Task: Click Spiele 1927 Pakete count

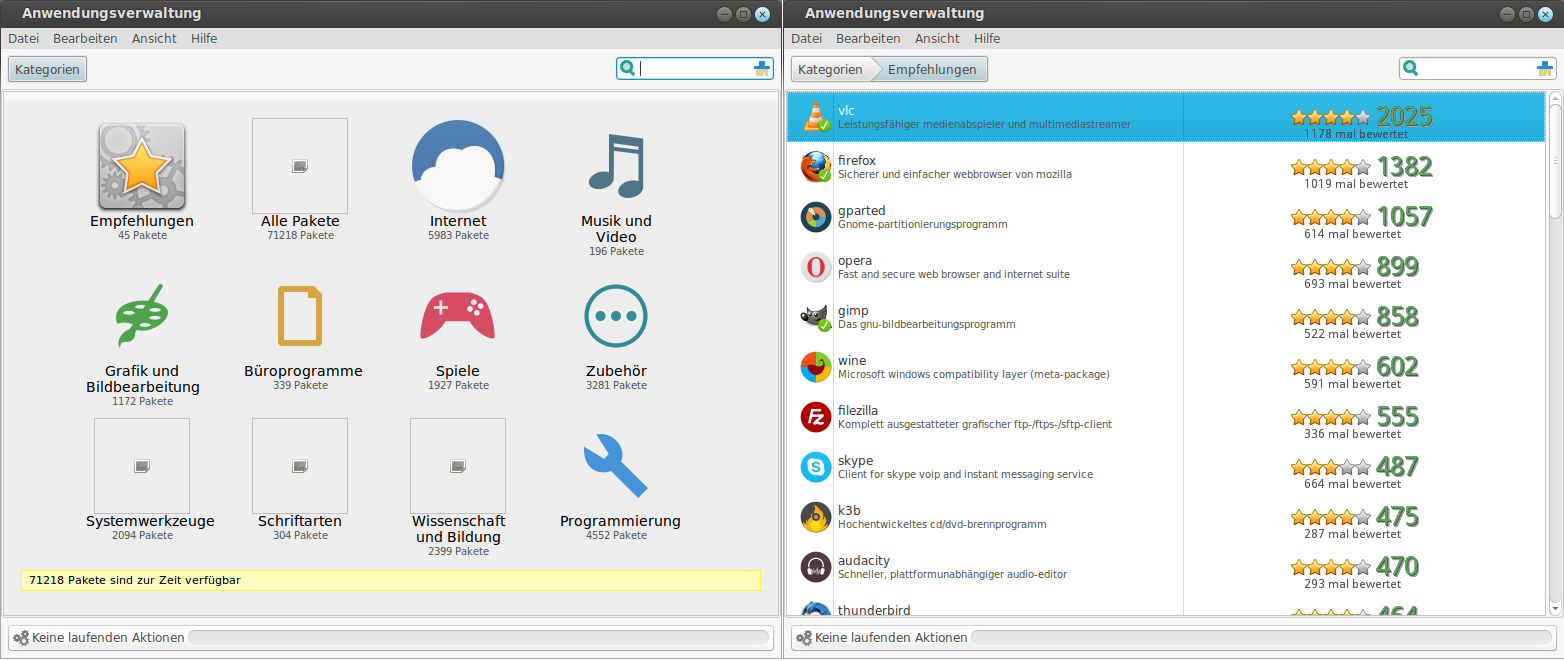Action: (x=458, y=385)
